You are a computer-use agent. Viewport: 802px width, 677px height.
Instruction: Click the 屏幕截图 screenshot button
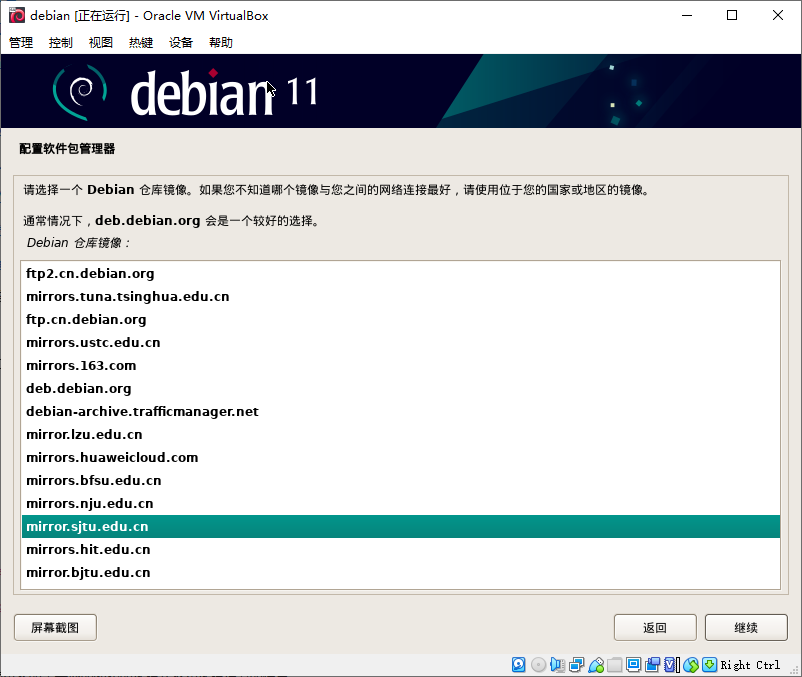(x=55, y=627)
